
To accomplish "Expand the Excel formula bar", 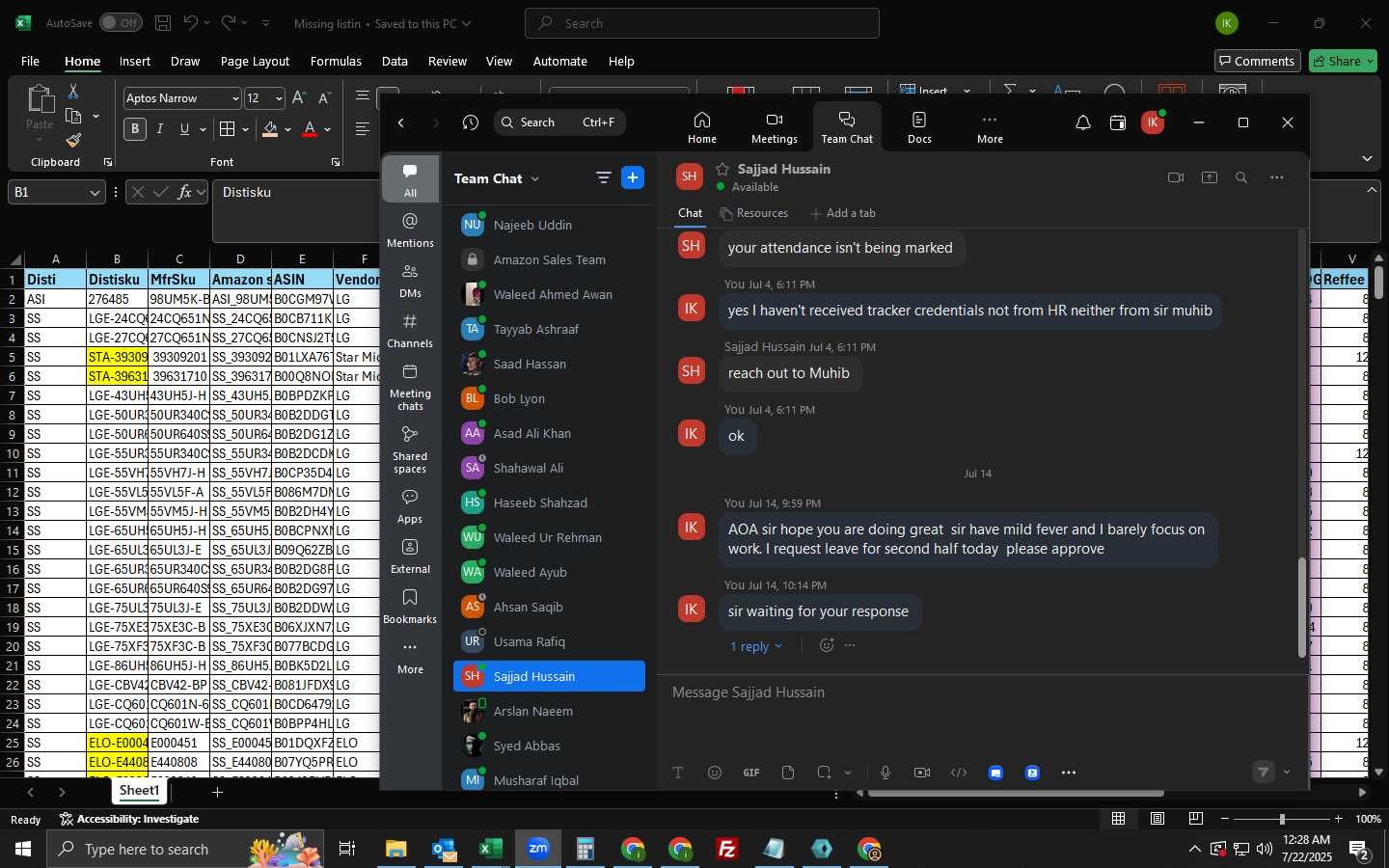I will coord(1373,190).
